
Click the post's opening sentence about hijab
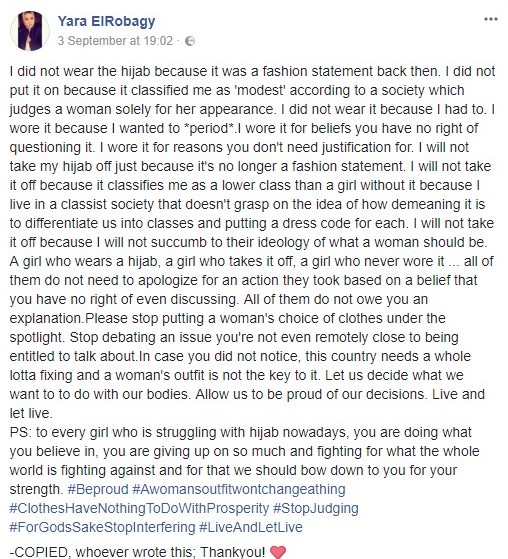(x=224, y=71)
